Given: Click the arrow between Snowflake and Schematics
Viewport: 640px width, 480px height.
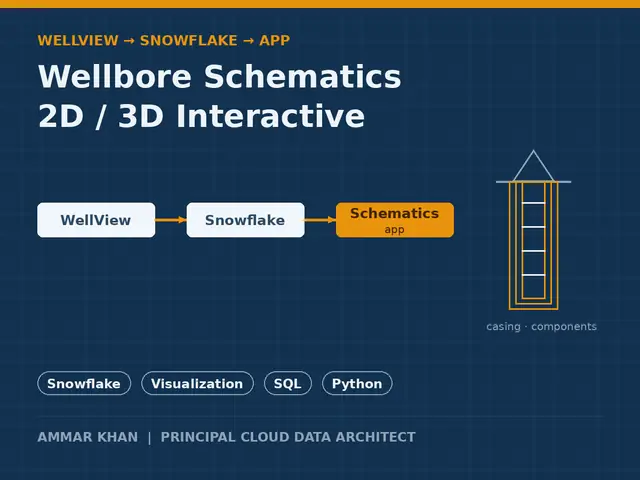Looking at the screenshot, I should click(x=320, y=220).
